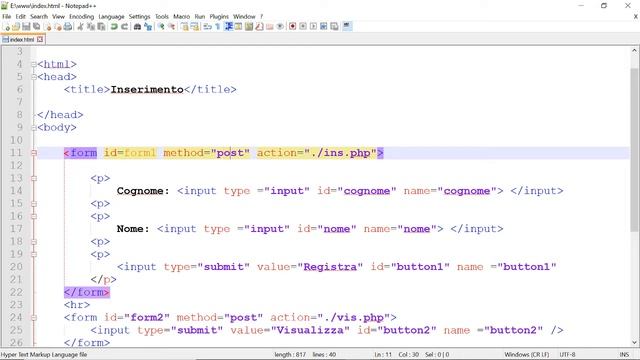Click the synchronize vertical scrolling icon
Viewport: 640px width, 360px height.
(185, 27)
